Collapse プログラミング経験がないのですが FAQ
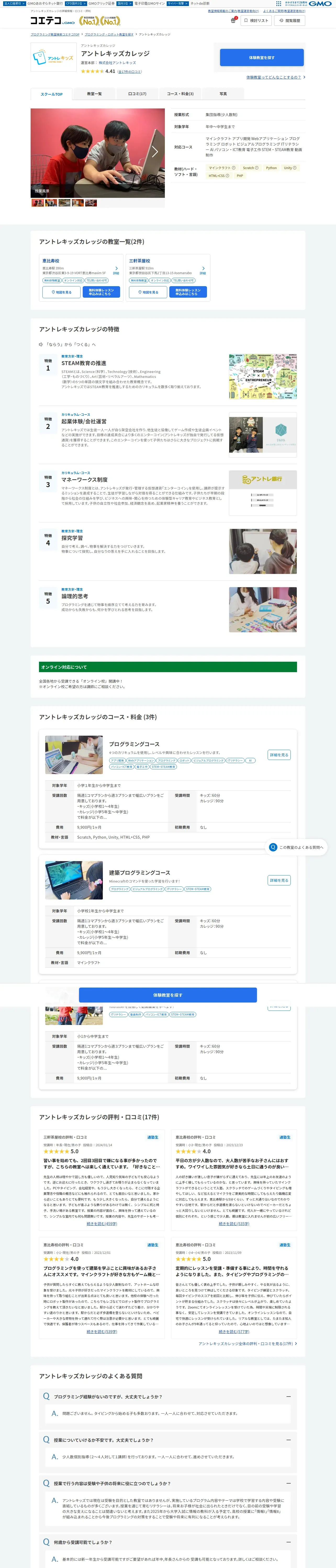Viewport: 336px width, 1568px height. [288, 1396]
